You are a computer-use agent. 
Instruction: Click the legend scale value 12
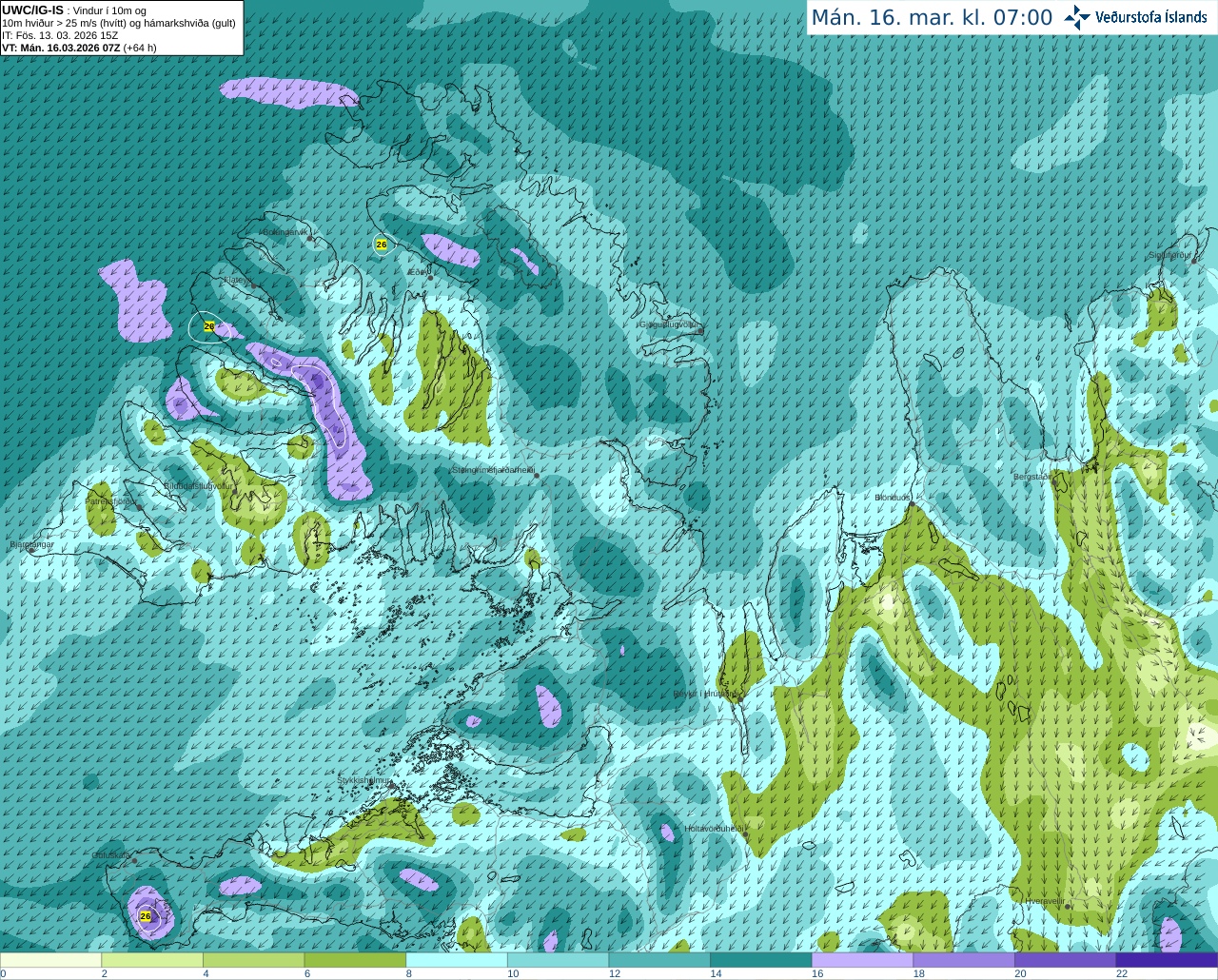615,973
